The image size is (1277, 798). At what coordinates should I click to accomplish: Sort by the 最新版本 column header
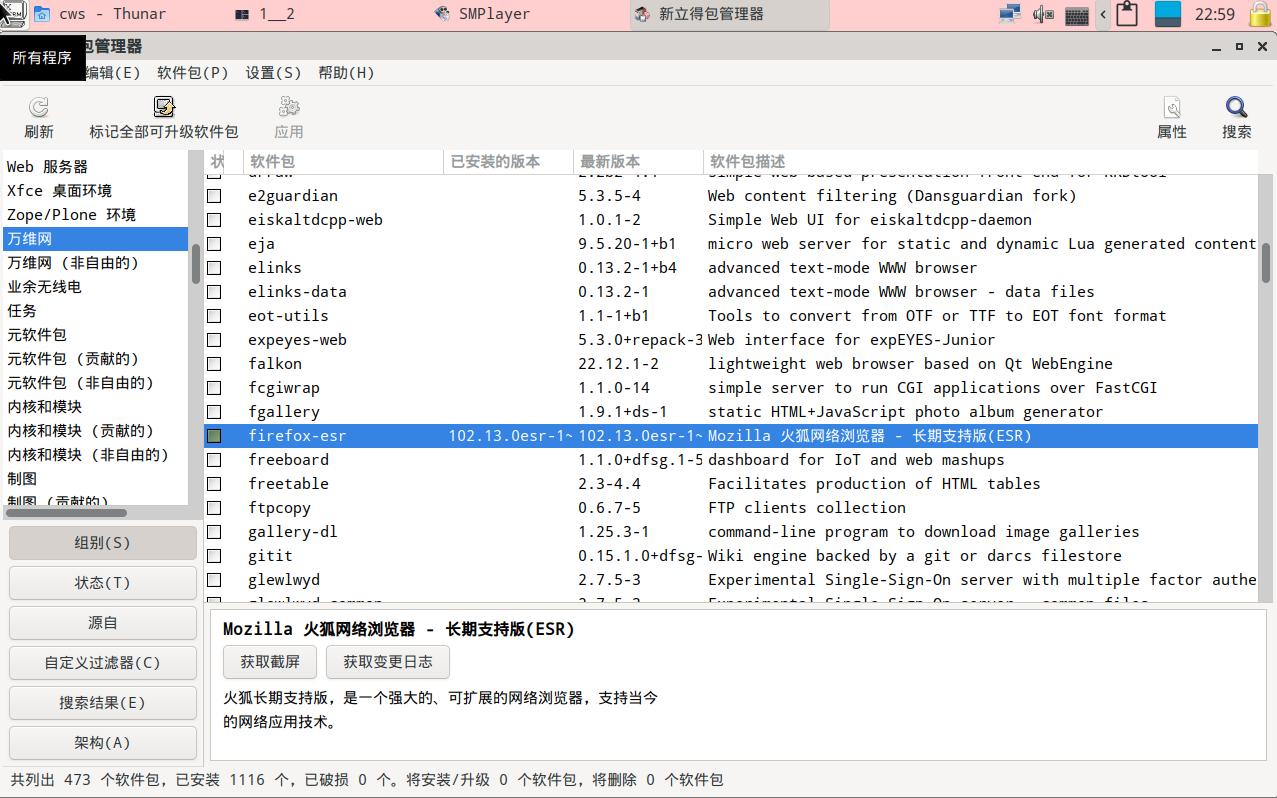click(639, 161)
